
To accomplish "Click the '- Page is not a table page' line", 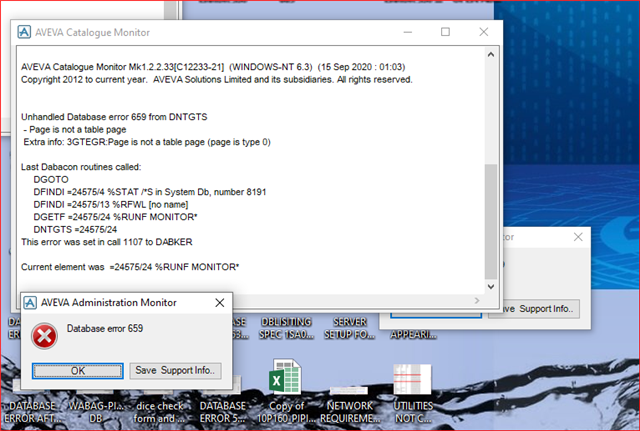I will [x=75, y=130].
